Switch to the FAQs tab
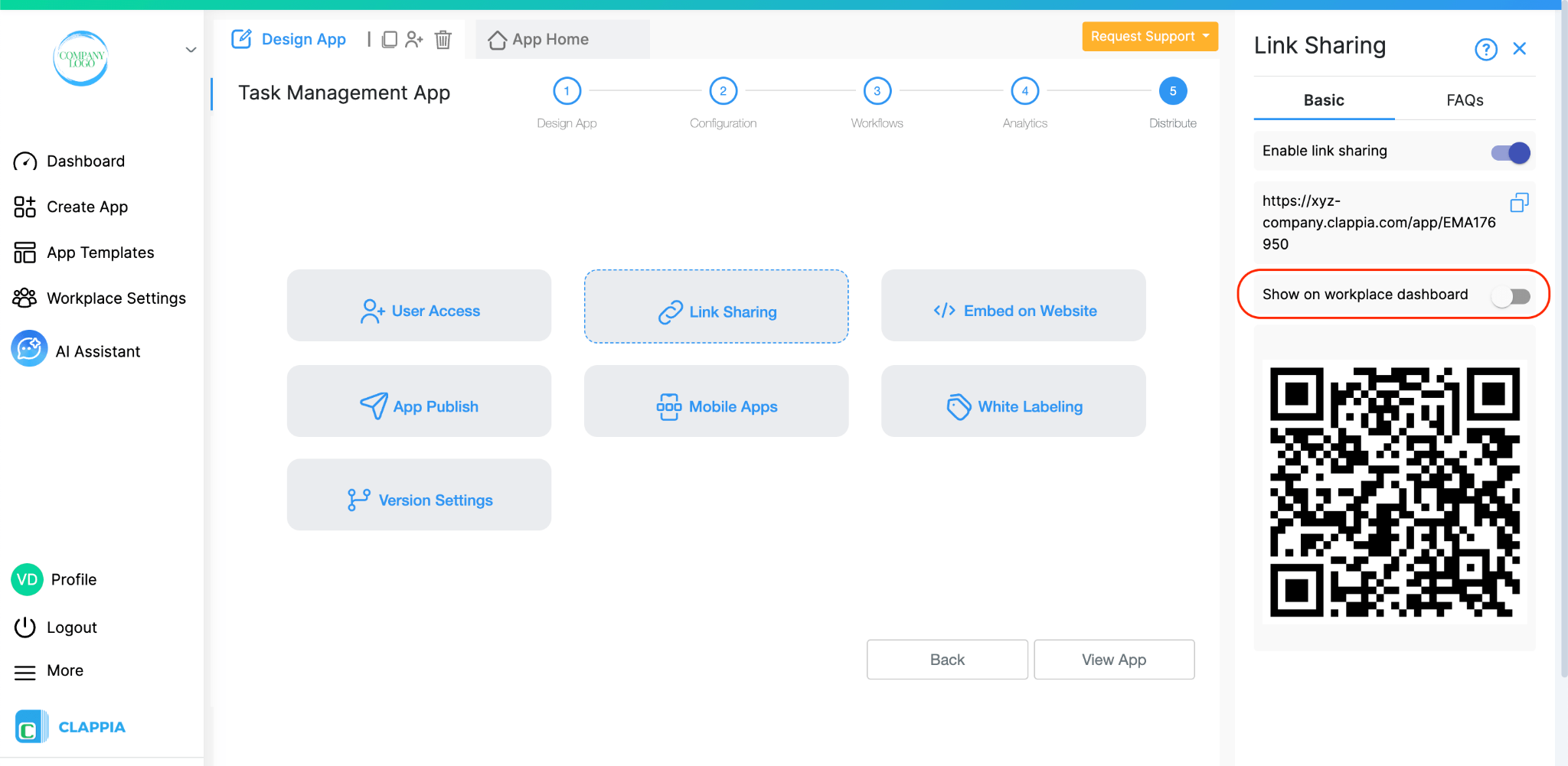The height and width of the screenshot is (766, 1568). [1465, 100]
